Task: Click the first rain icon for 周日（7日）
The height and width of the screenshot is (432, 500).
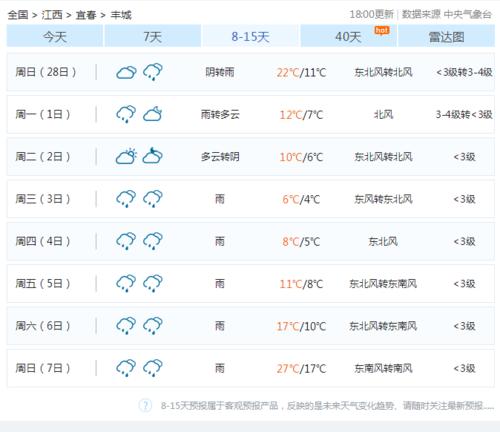Action: (x=126, y=368)
